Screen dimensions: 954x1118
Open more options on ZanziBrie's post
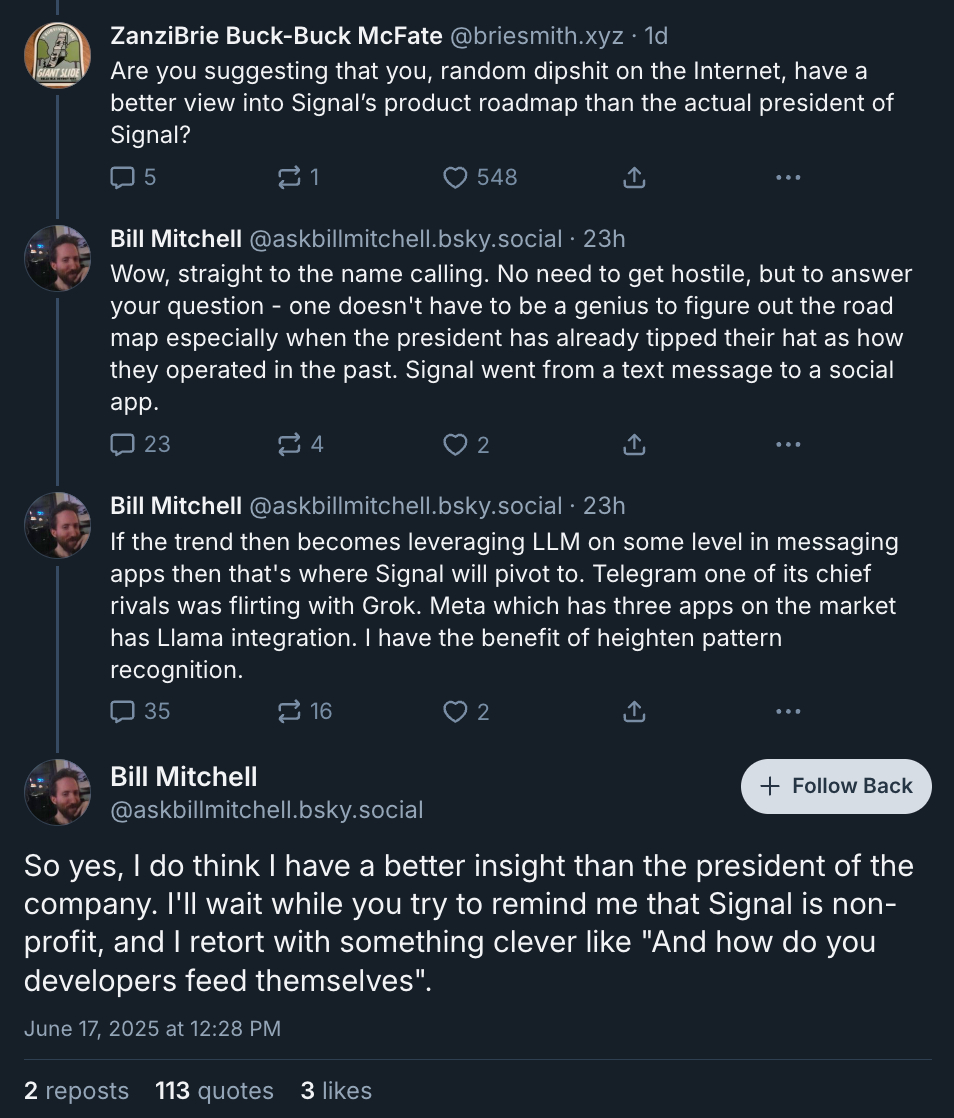(787, 178)
